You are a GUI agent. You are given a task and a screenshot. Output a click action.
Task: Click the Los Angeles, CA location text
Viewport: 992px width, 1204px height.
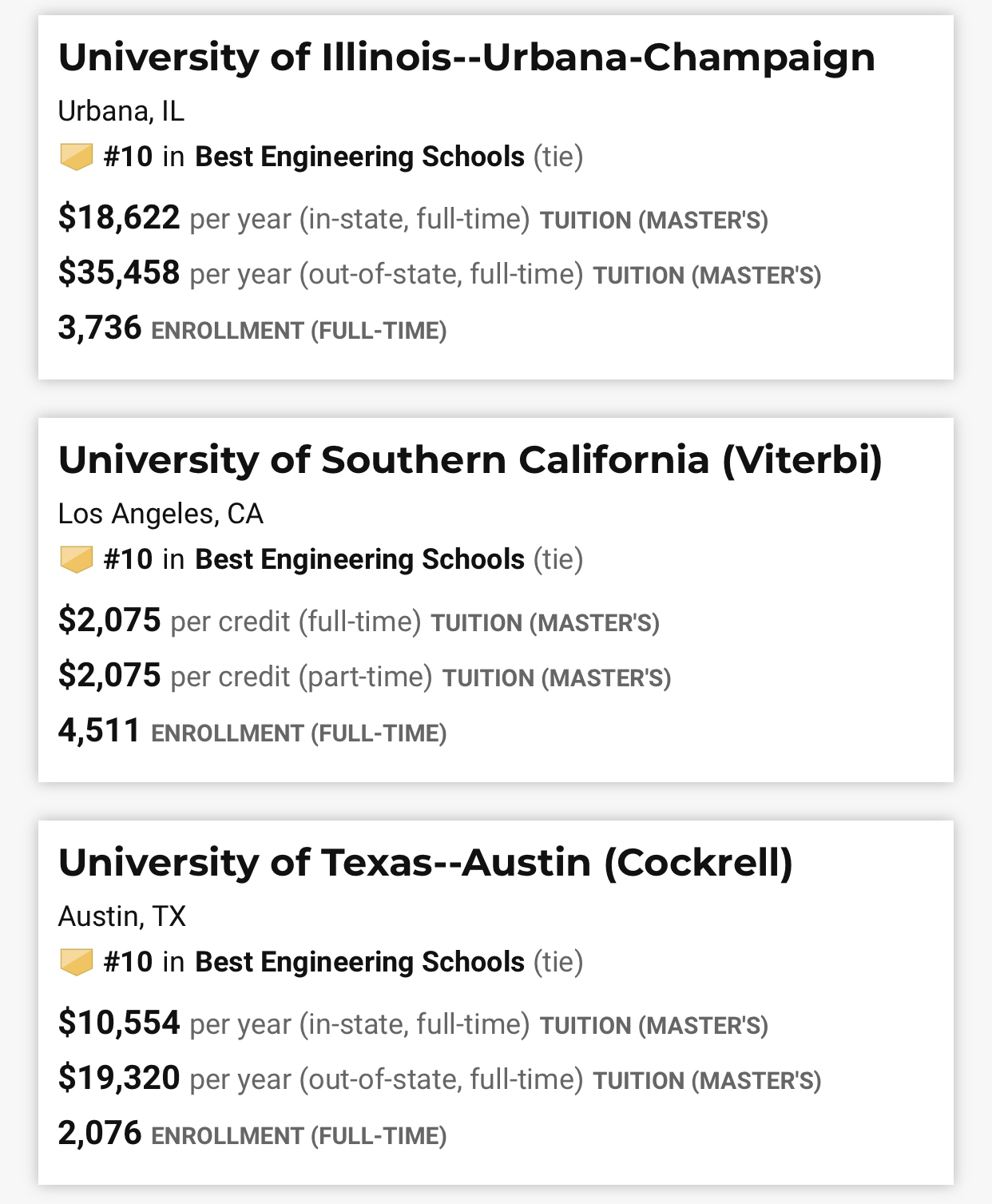coord(161,514)
